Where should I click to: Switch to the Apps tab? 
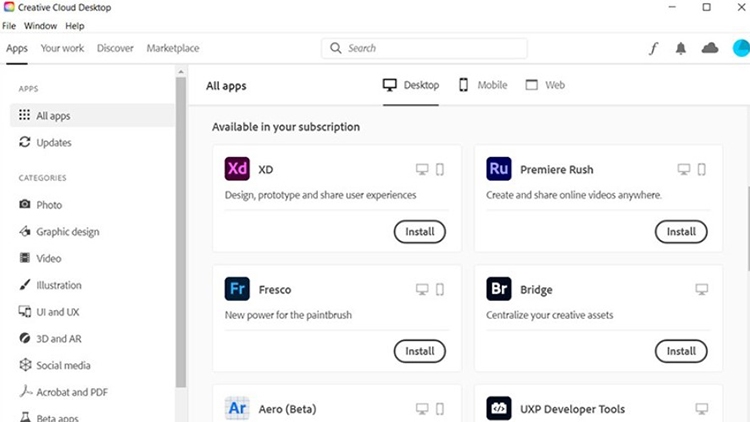pos(17,48)
